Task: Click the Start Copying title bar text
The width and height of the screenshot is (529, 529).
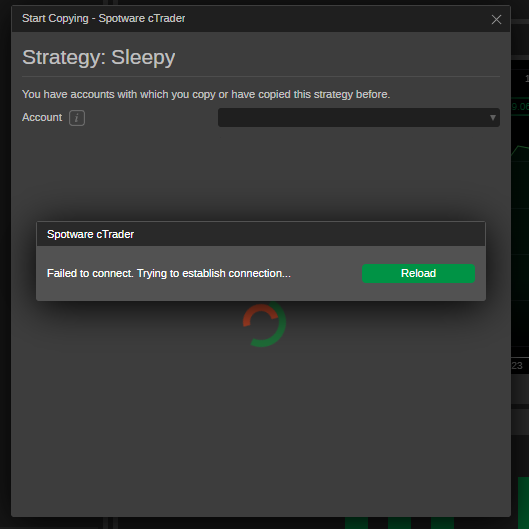Action: [103, 18]
